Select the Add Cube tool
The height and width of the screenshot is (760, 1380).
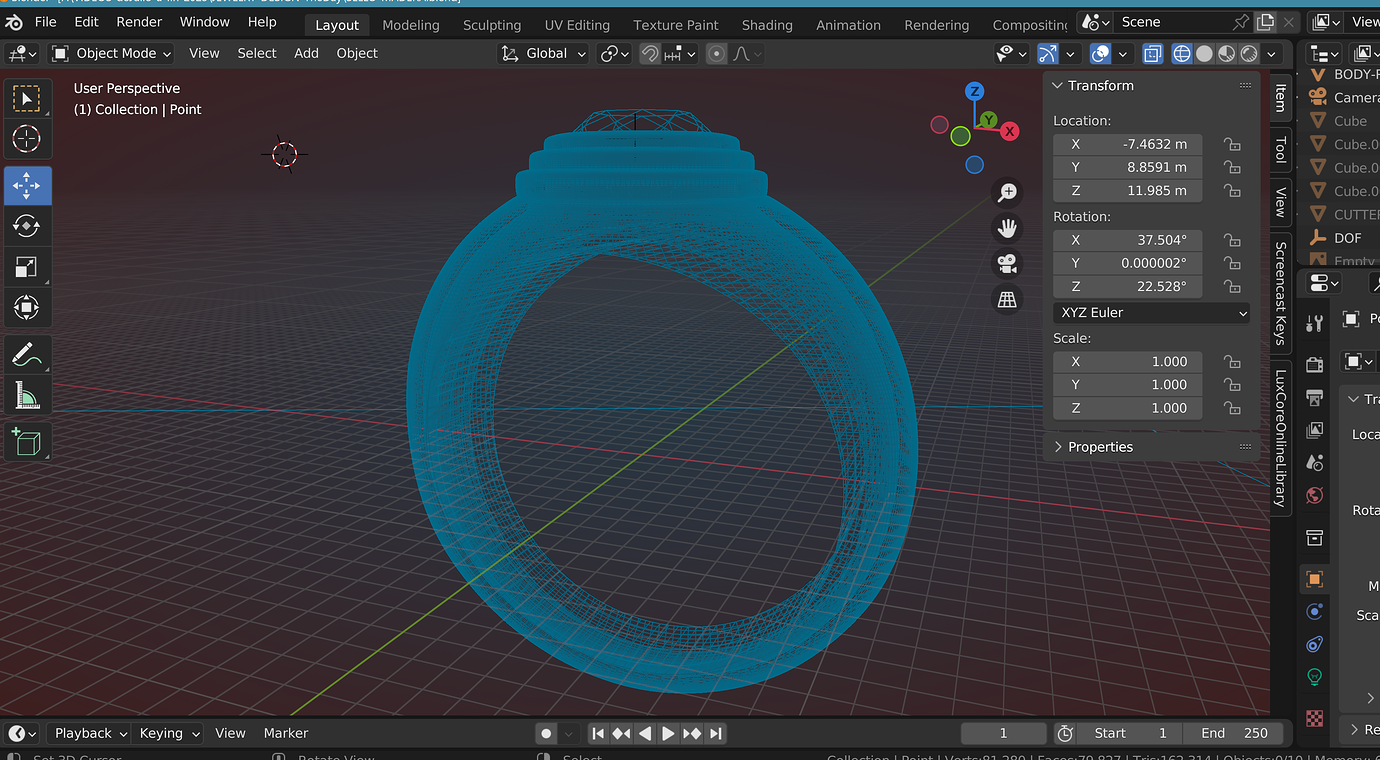[27, 441]
